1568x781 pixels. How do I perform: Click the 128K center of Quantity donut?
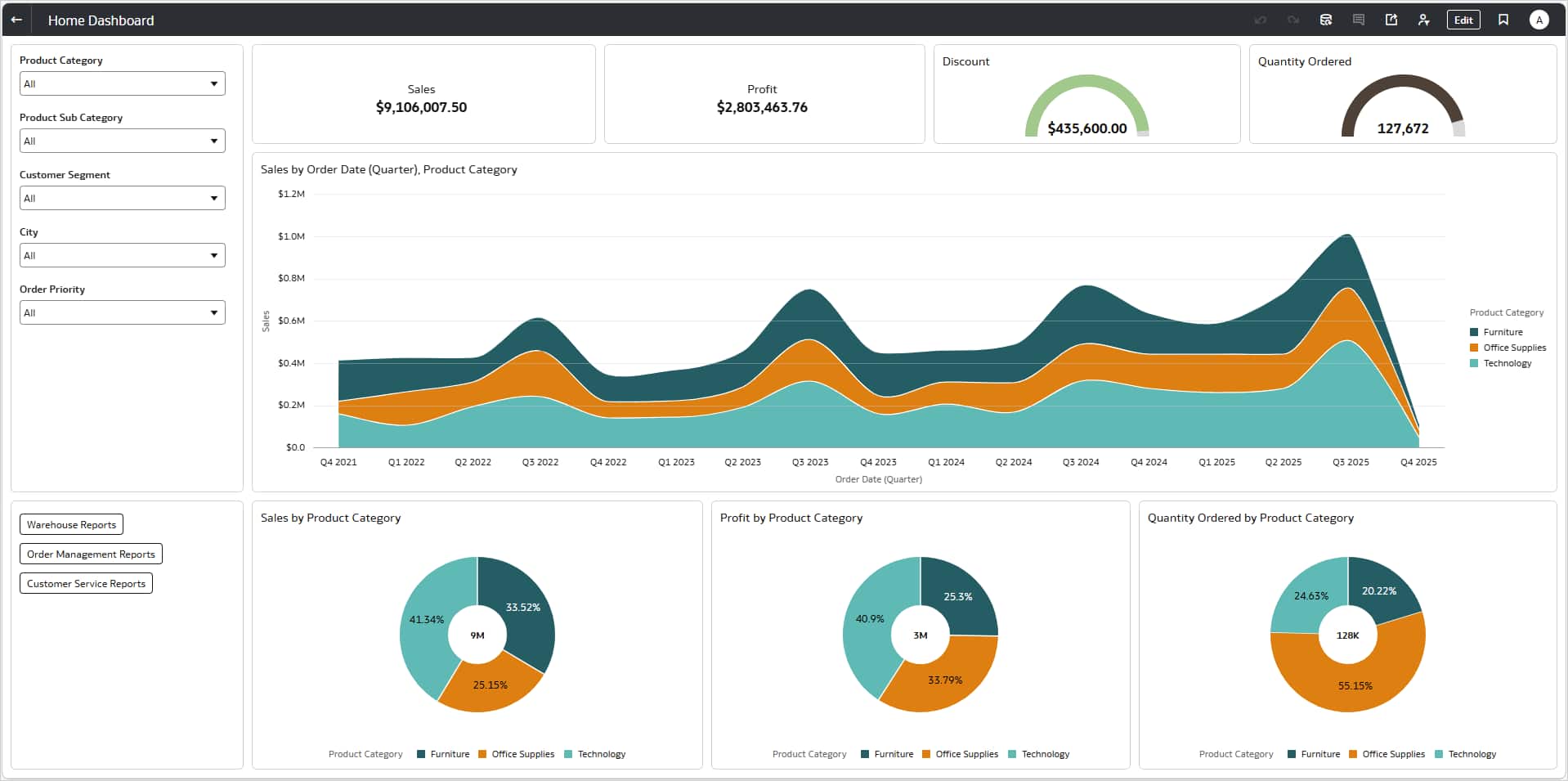click(1348, 635)
